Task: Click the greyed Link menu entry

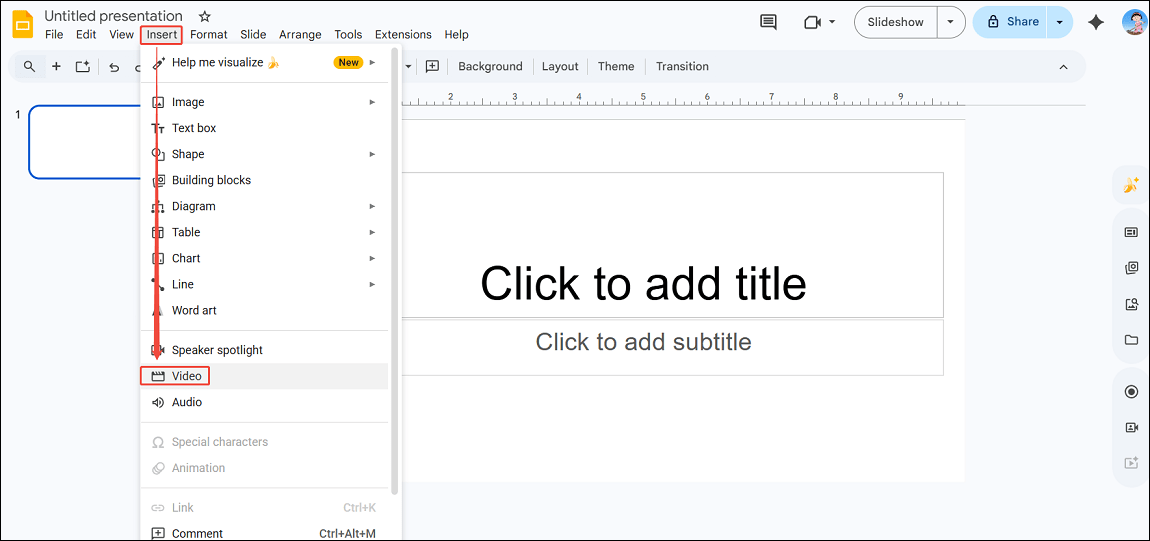Action: [x=264, y=507]
